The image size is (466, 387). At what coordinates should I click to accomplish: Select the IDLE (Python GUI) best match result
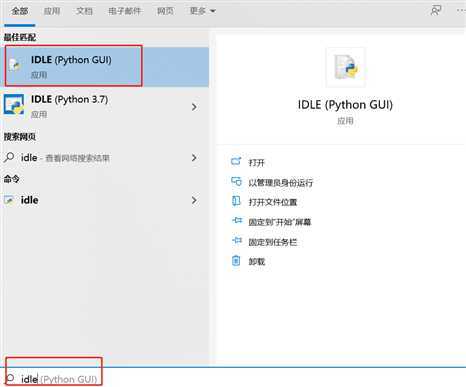point(105,67)
